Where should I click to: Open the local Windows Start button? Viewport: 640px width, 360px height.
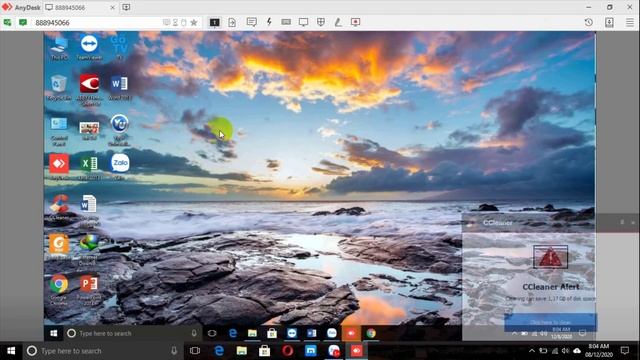pyautogui.click(x=11, y=351)
